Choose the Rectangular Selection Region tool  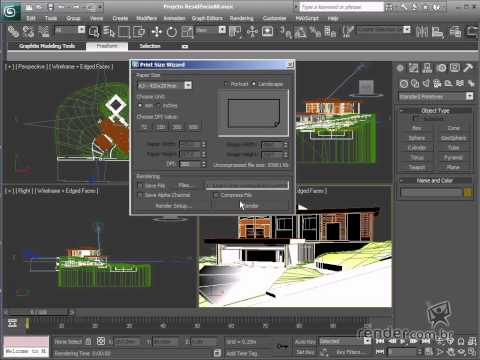click(x=124, y=32)
